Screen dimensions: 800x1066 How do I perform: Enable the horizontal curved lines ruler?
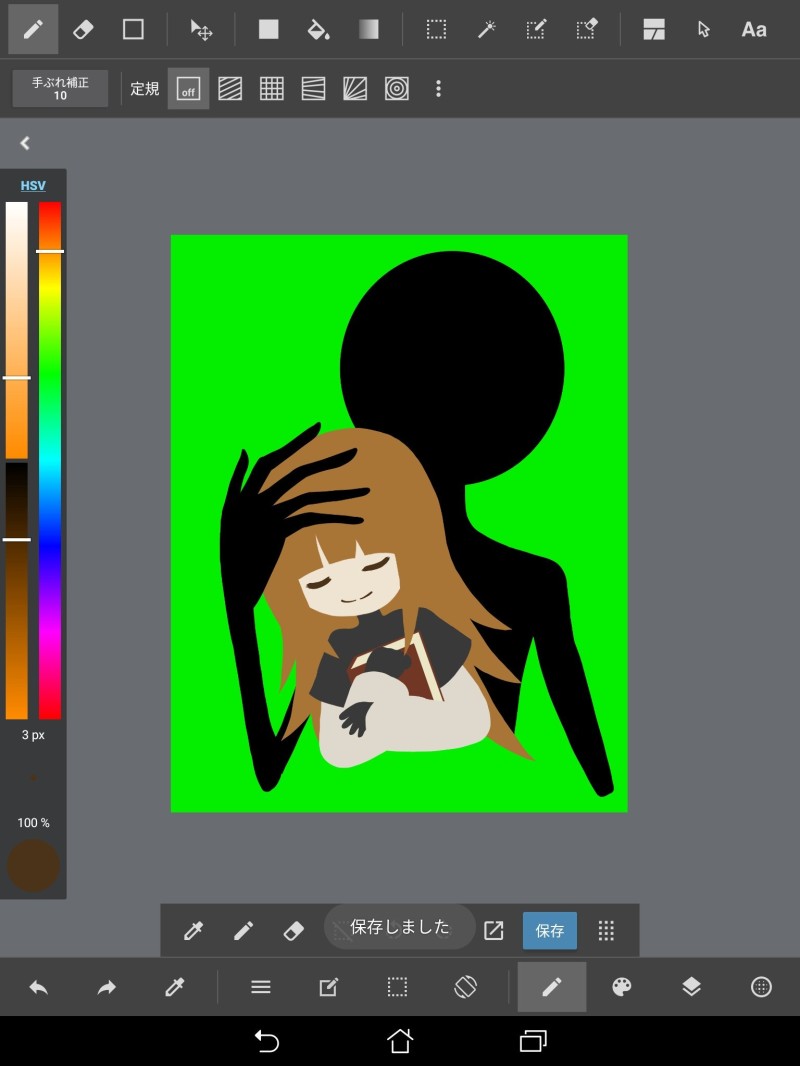(x=313, y=88)
